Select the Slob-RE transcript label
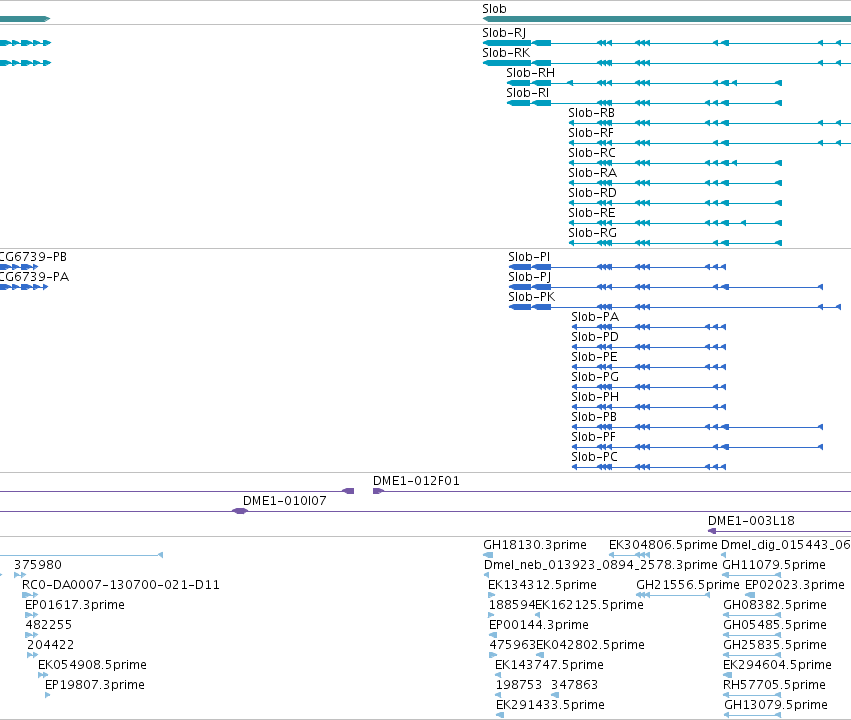The height and width of the screenshot is (720, 851). (x=592, y=213)
